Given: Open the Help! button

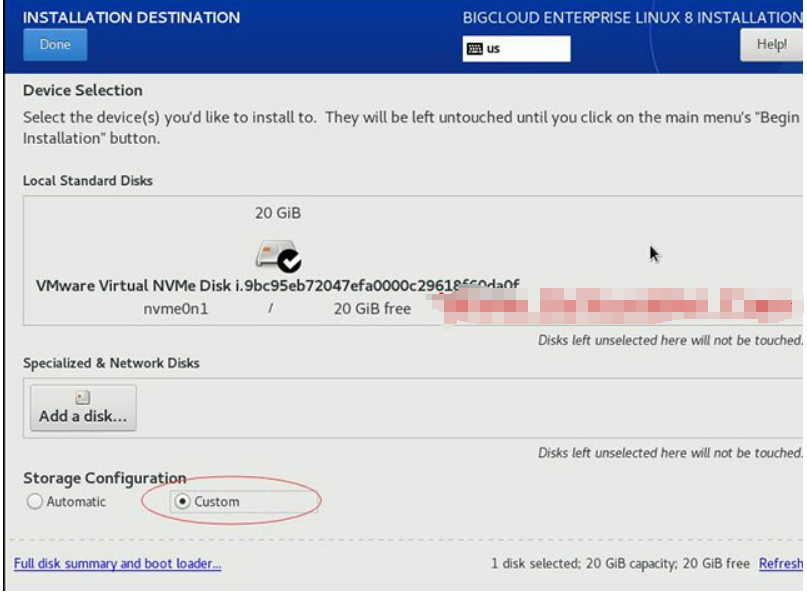Looking at the screenshot, I should [771, 45].
